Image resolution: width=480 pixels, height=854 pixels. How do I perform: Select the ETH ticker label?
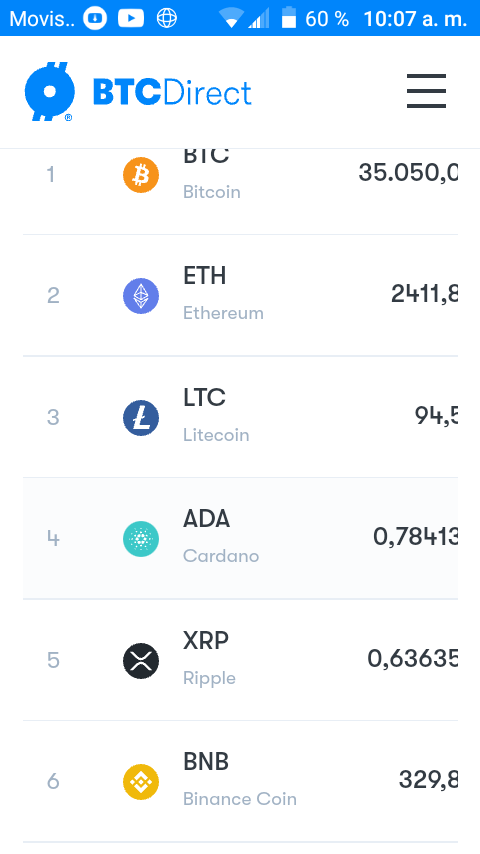point(204,276)
